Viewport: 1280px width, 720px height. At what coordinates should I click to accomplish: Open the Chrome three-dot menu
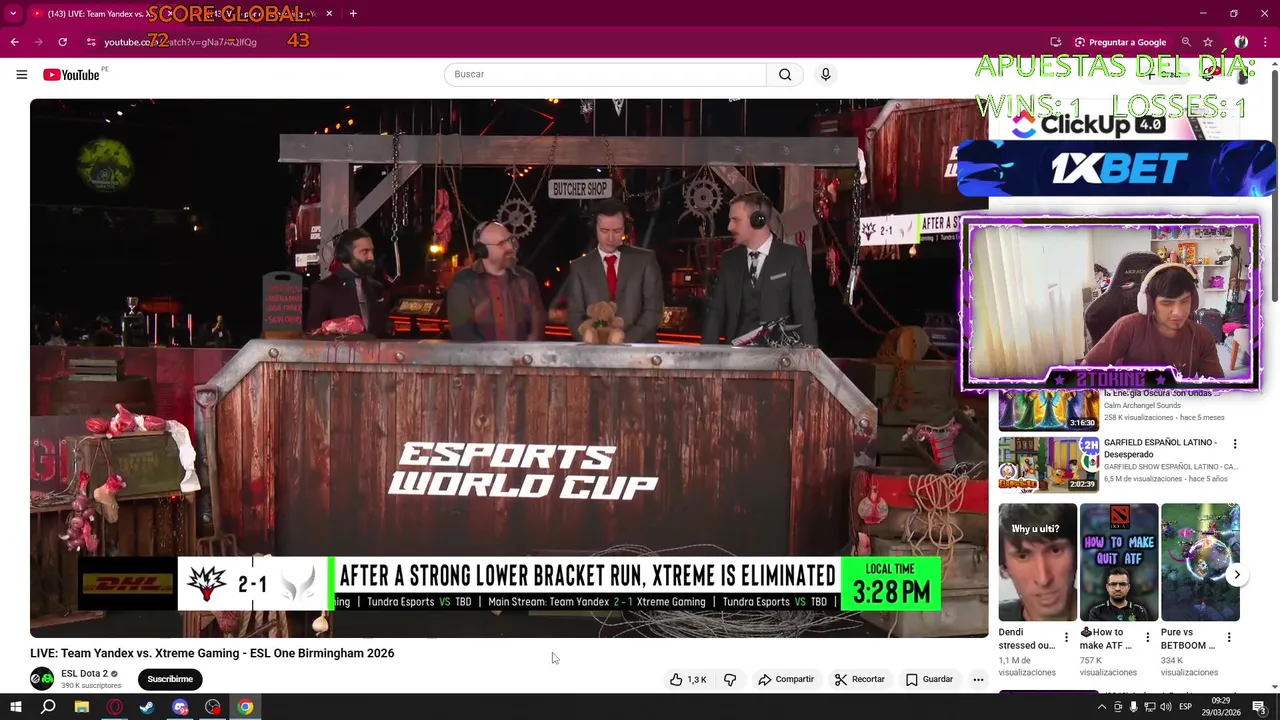[x=1266, y=42]
